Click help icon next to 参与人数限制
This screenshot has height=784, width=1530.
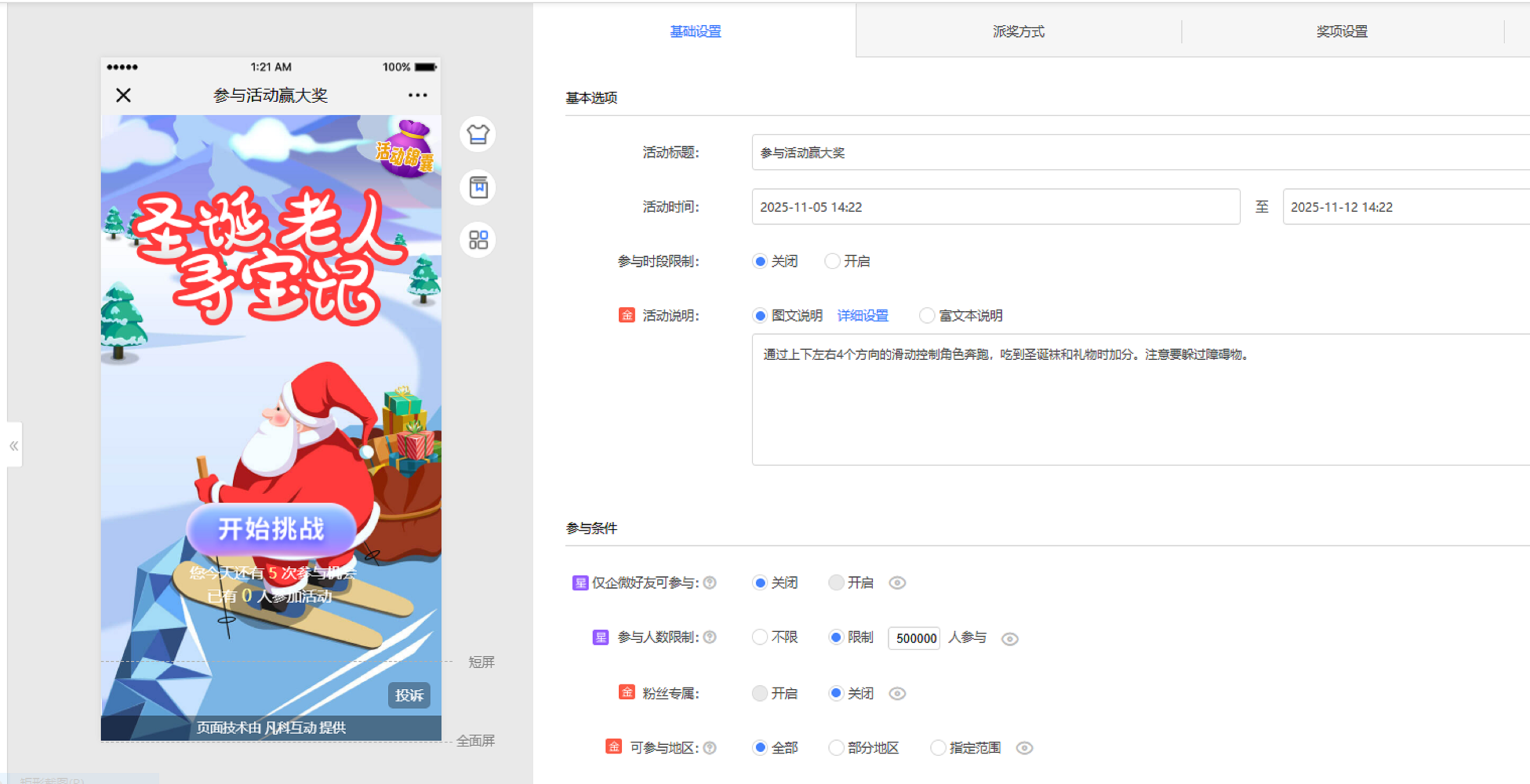[710, 637]
